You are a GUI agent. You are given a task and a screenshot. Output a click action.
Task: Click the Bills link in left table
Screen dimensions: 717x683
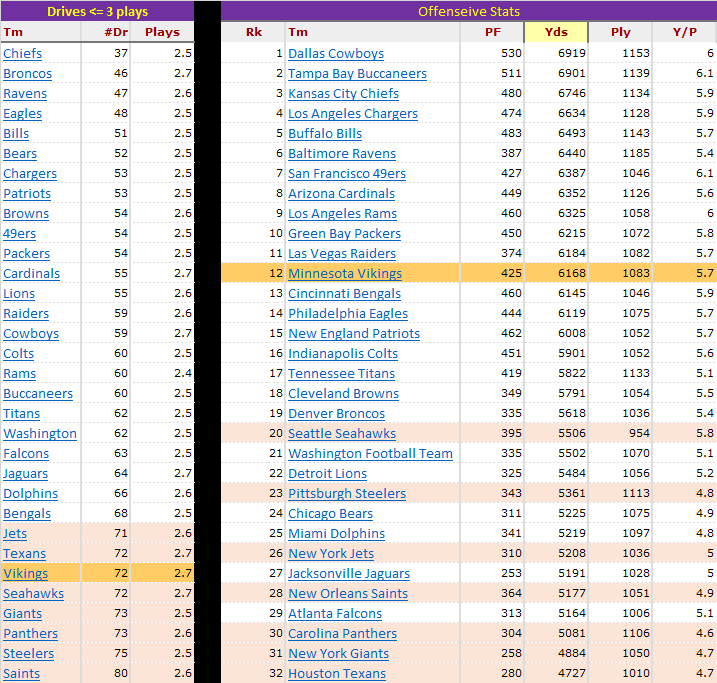click(16, 133)
